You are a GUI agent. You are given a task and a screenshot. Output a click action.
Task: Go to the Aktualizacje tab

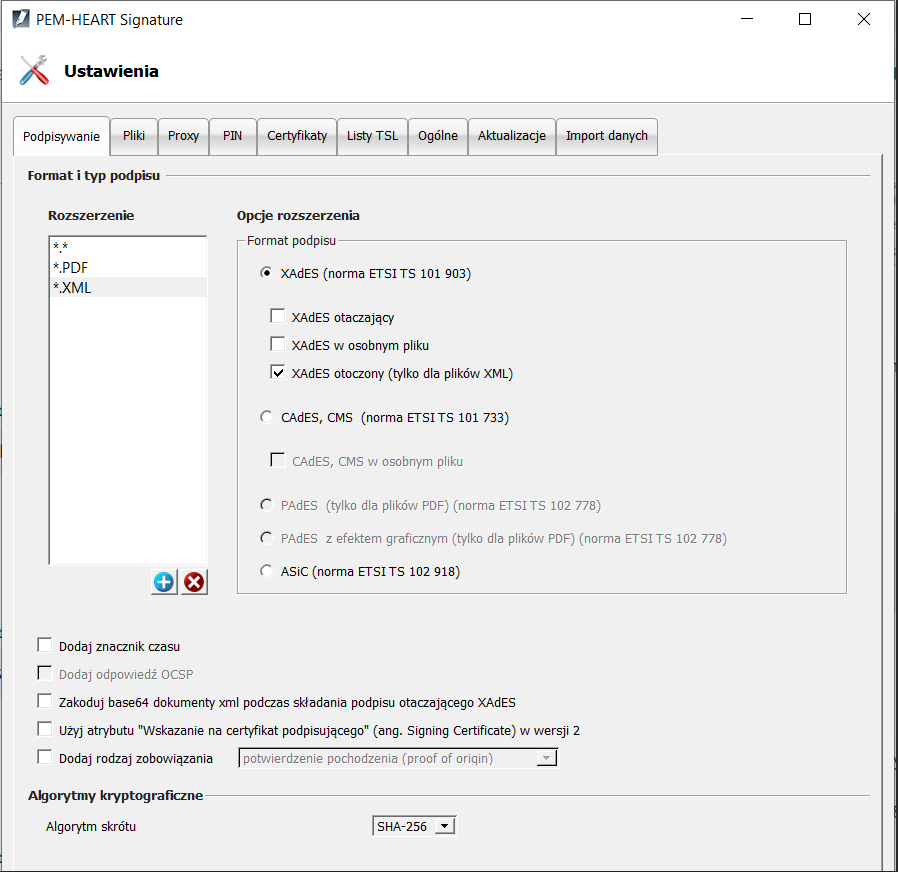[511, 136]
